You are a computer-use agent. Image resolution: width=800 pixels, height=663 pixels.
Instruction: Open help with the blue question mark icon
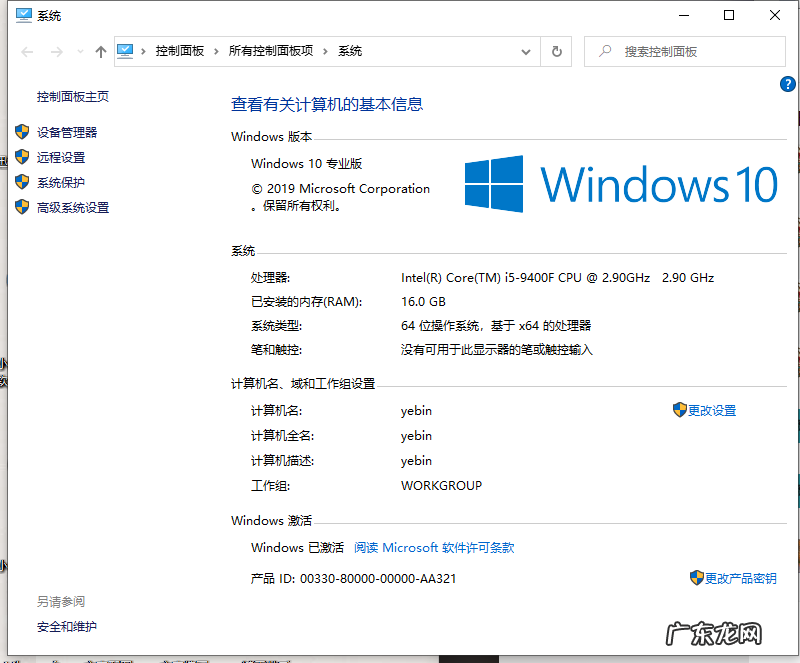(x=787, y=84)
